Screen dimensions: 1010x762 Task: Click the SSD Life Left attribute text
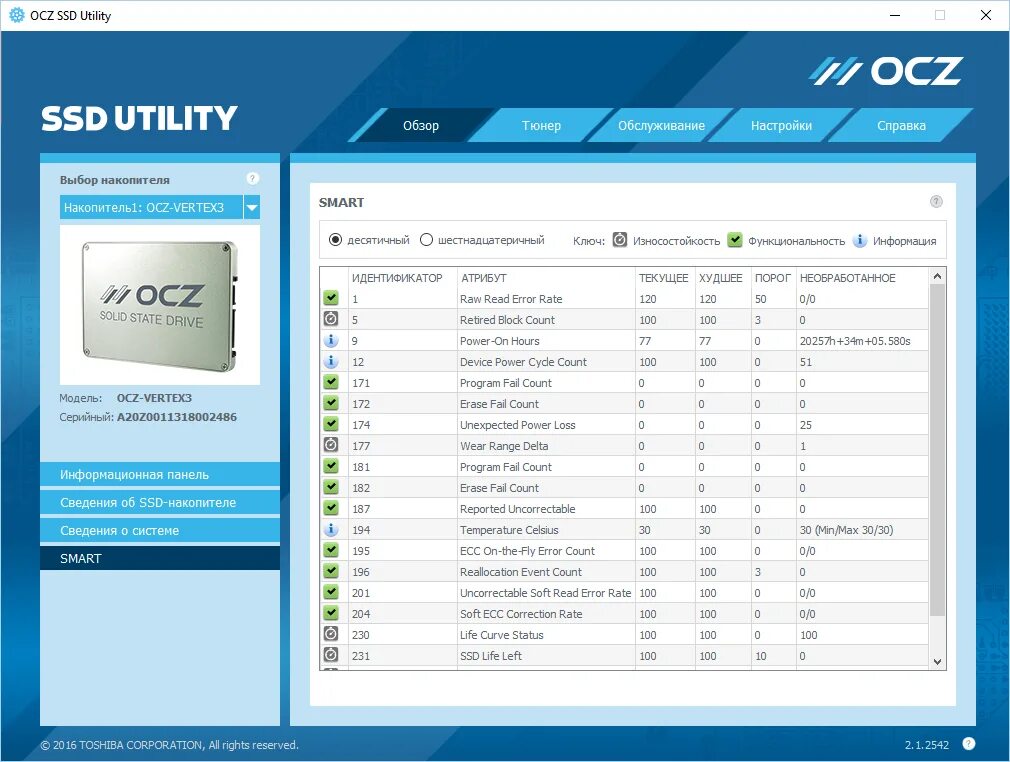(x=490, y=656)
